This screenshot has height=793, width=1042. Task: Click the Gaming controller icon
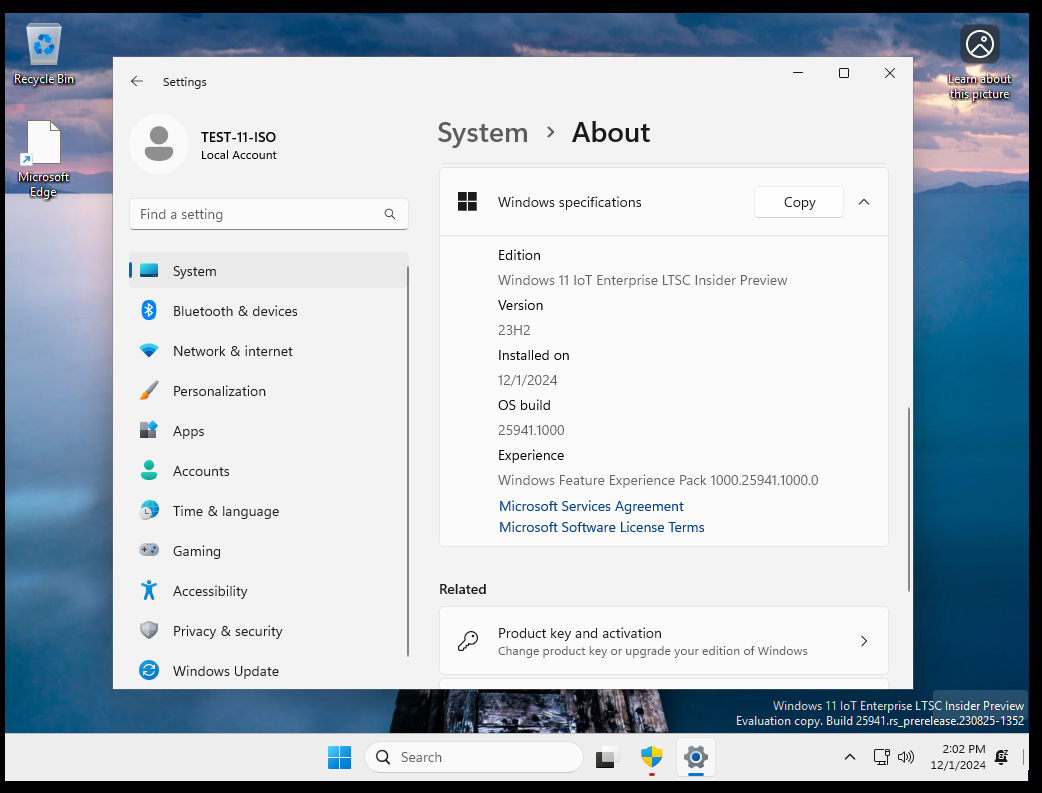click(x=149, y=550)
